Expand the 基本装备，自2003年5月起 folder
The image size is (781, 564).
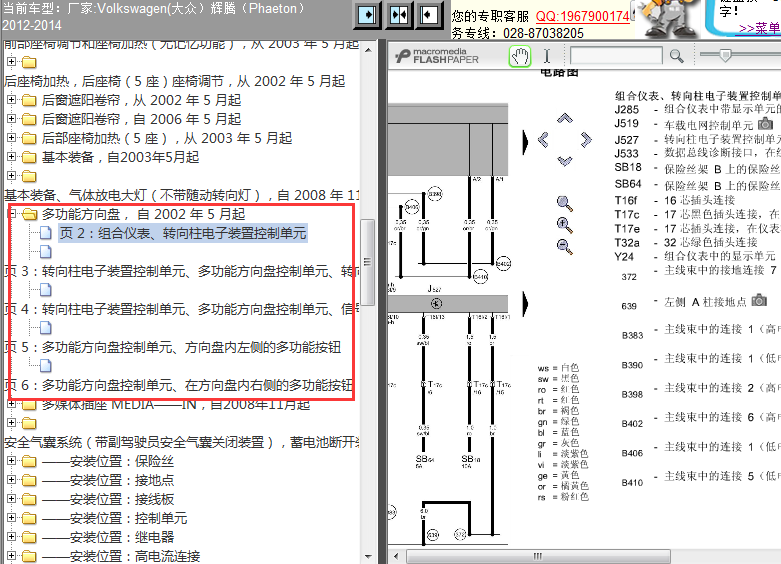point(11,157)
